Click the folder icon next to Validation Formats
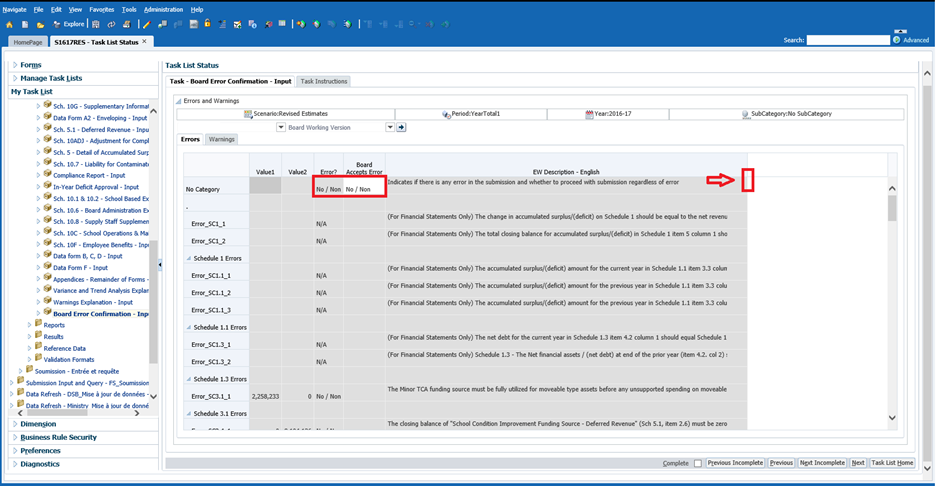 click(38, 358)
